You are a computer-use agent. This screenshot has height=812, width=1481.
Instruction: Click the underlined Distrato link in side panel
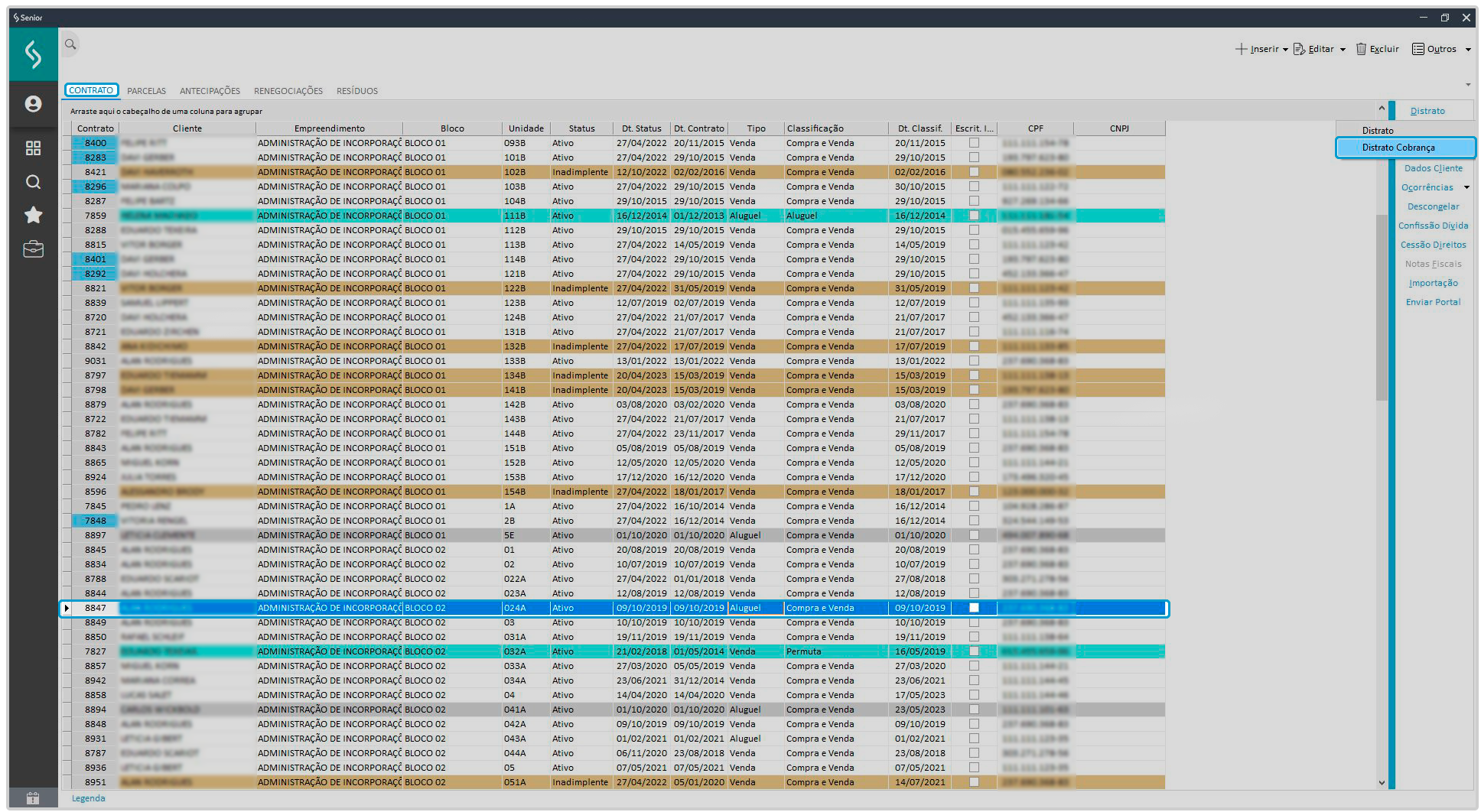1427,111
